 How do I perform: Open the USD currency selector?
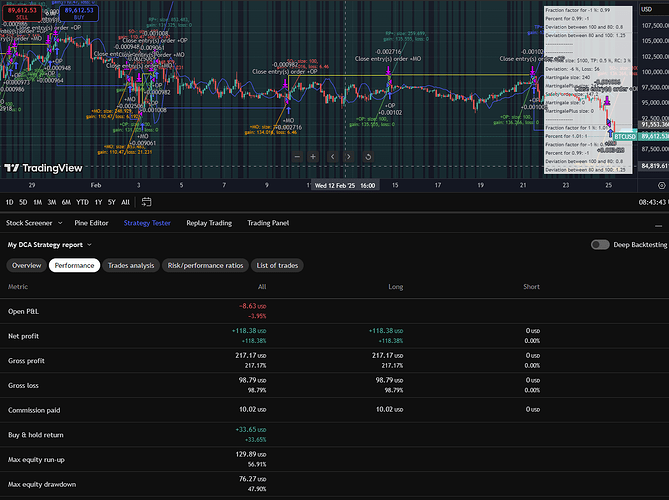tap(653, 9)
